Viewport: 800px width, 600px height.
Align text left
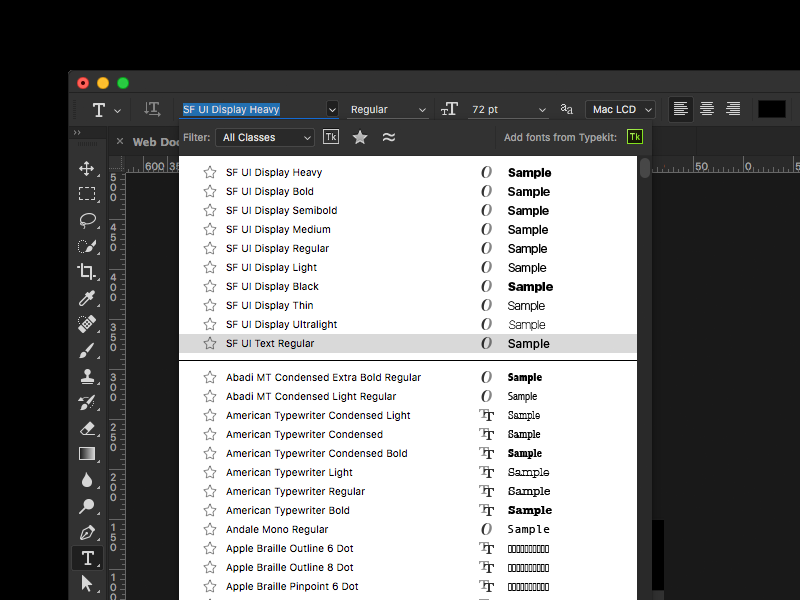click(x=681, y=109)
